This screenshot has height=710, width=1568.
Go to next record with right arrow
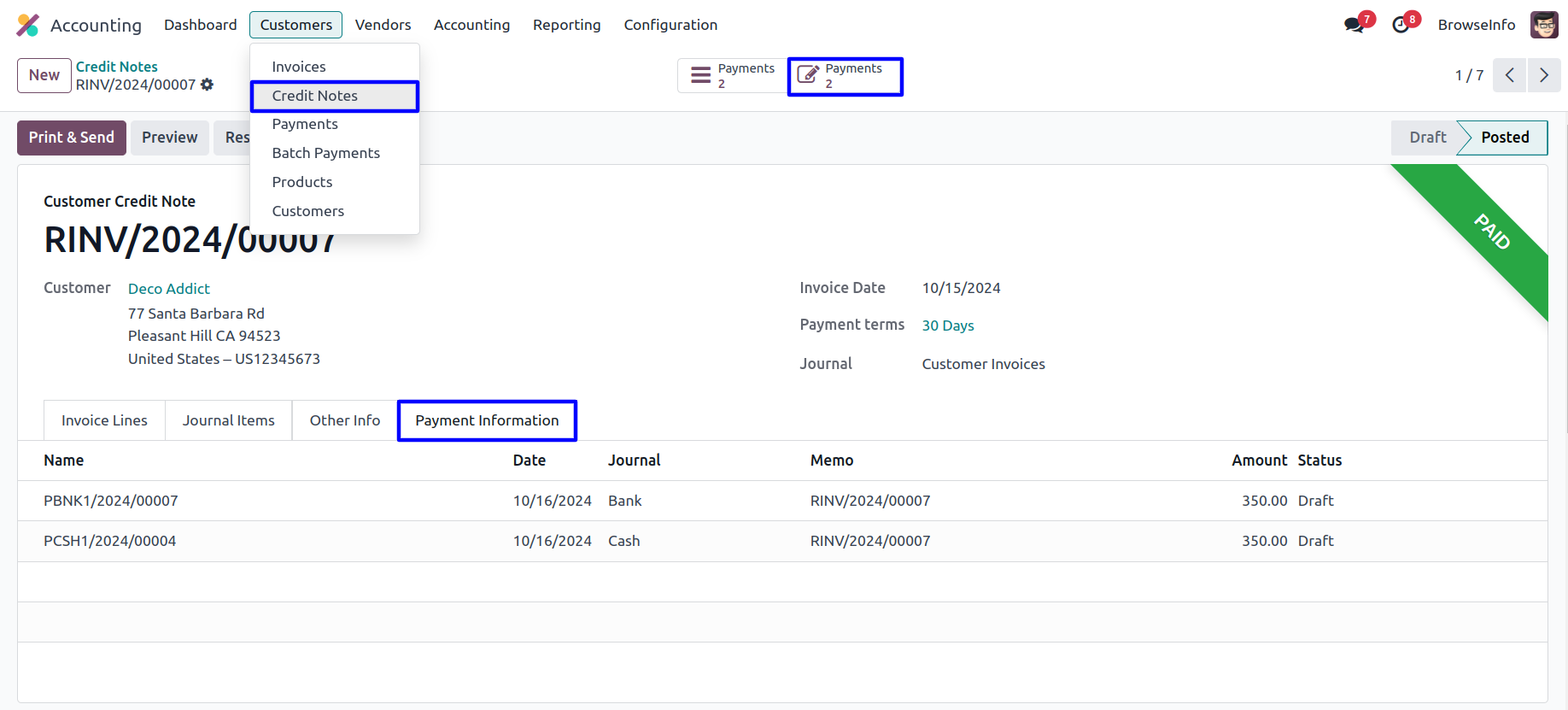tap(1543, 75)
